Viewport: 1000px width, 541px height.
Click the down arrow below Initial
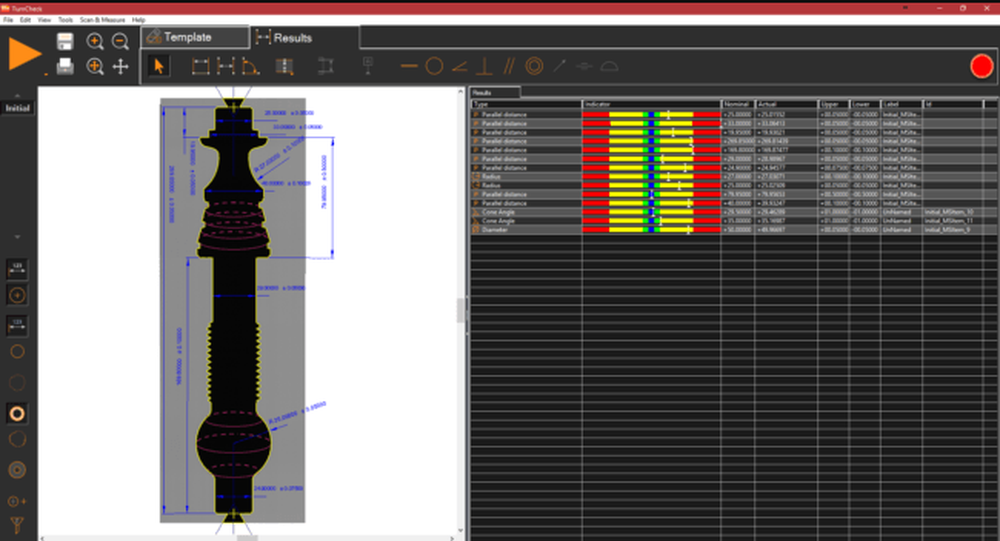18,237
